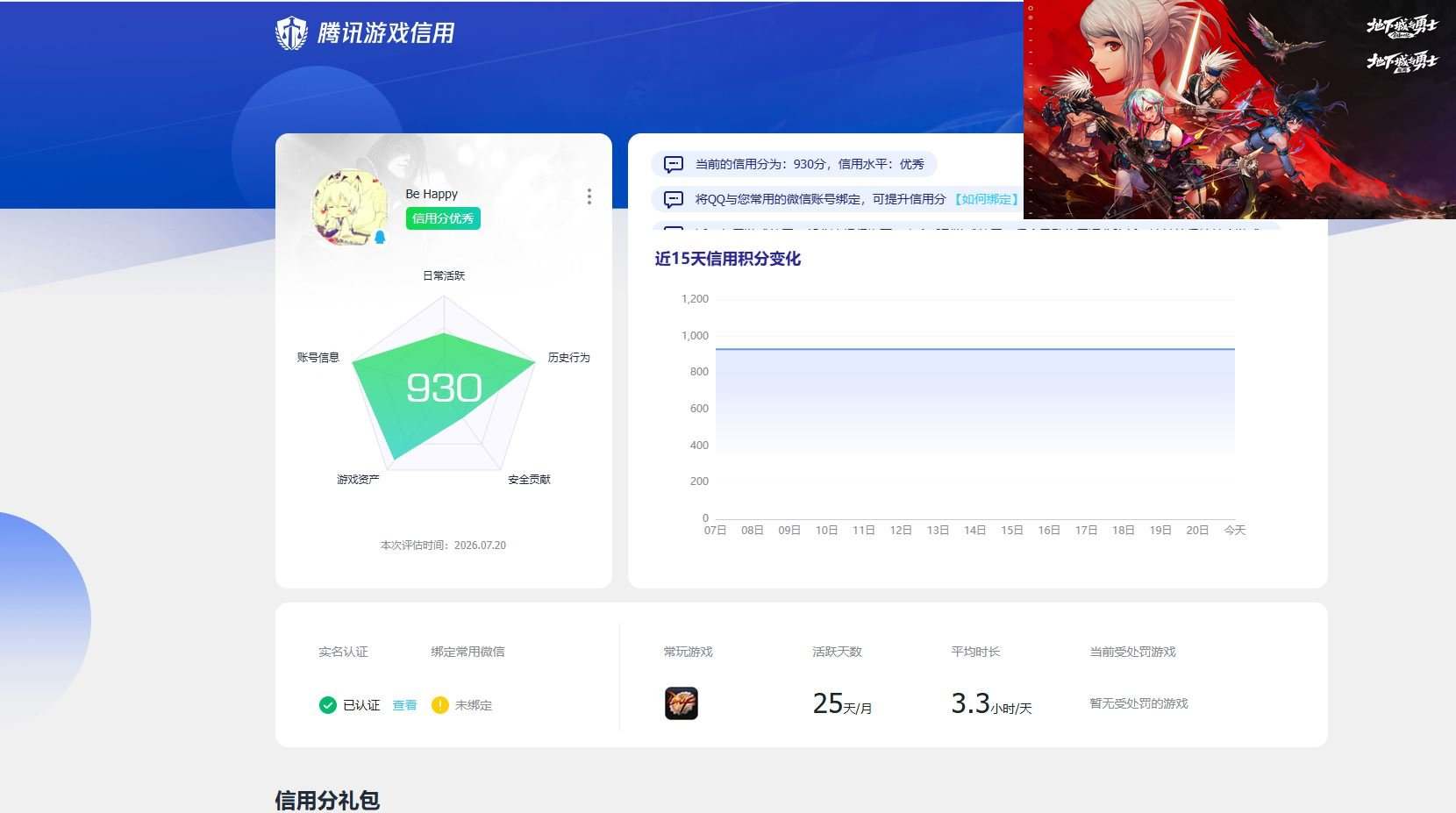The width and height of the screenshot is (1456, 813).
Task: Click the 3.3小时/天 average duration value
Action: coord(991,703)
